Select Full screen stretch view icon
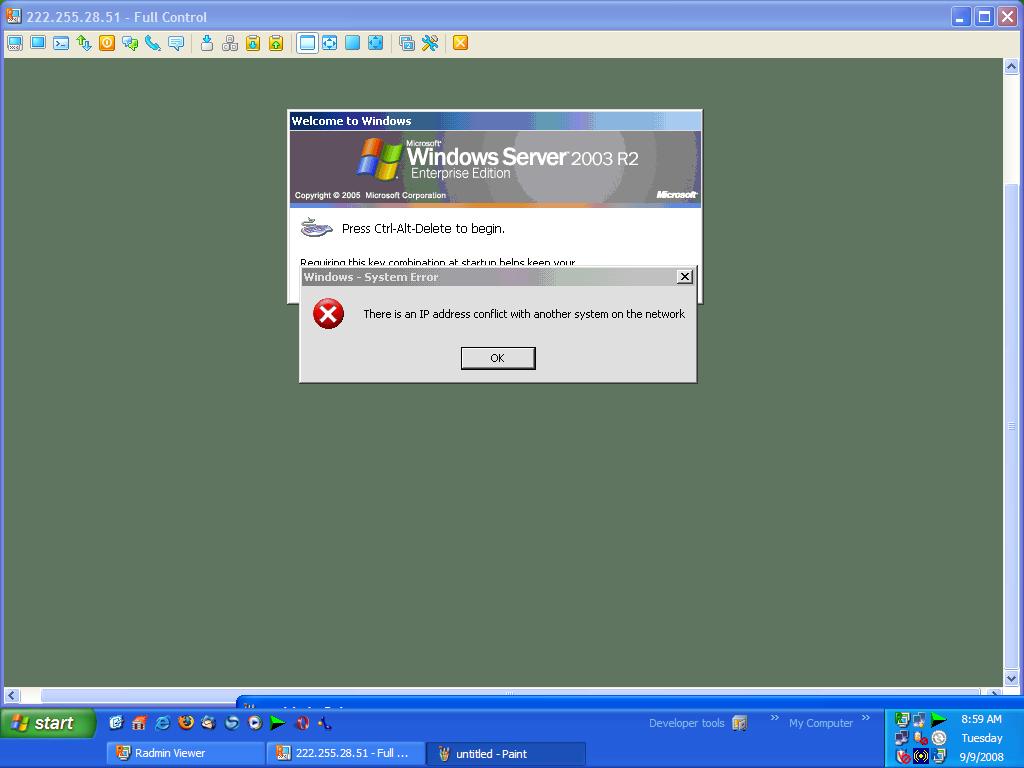This screenshot has height=768, width=1024. click(x=376, y=43)
